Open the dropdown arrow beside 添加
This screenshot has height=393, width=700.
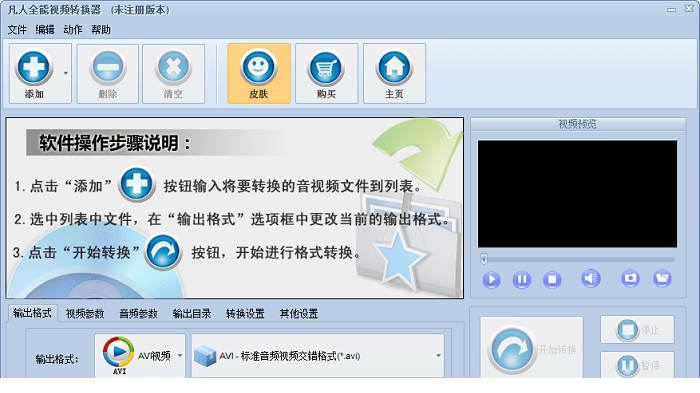pos(66,74)
